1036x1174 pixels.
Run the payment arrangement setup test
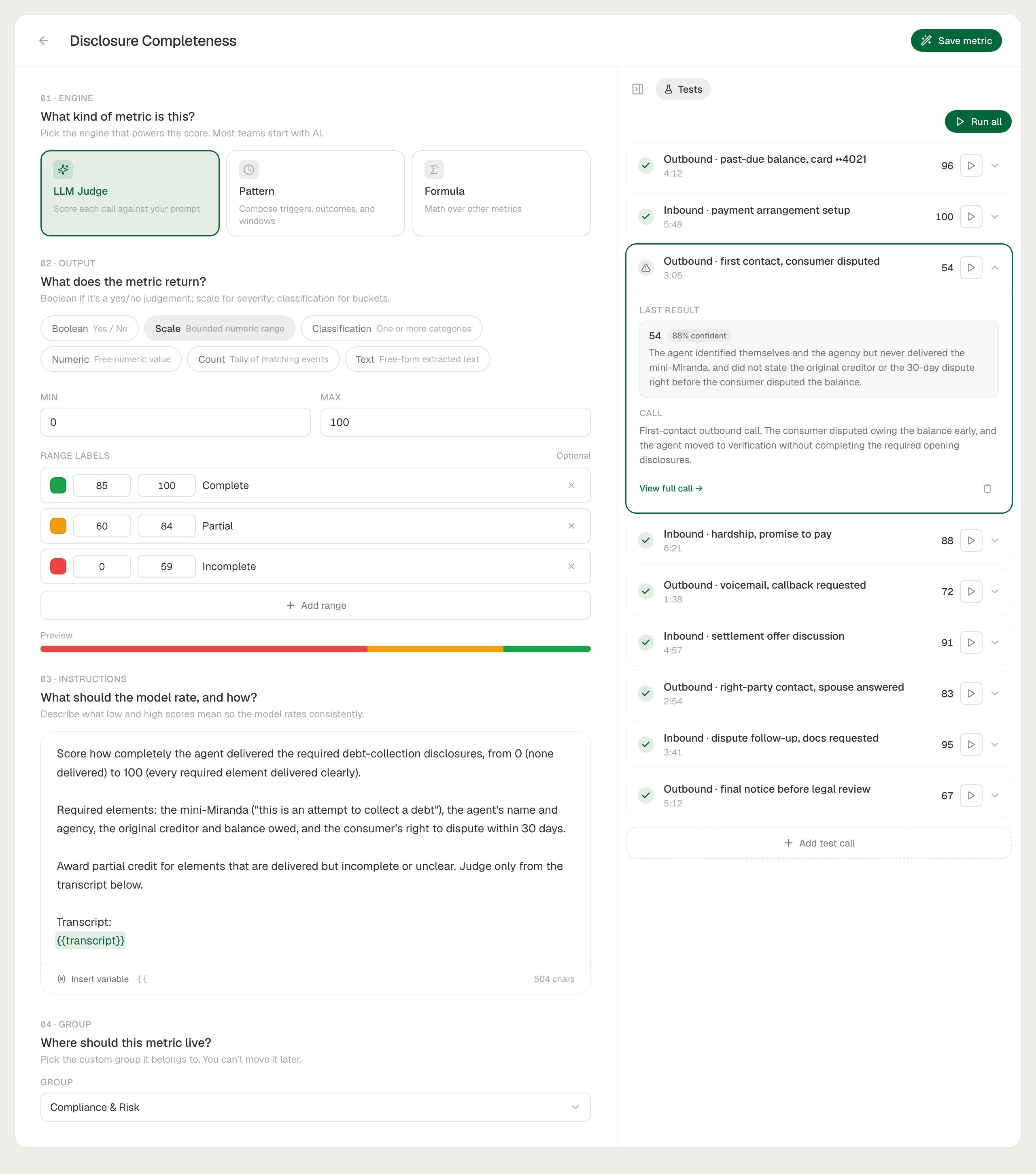(x=971, y=217)
